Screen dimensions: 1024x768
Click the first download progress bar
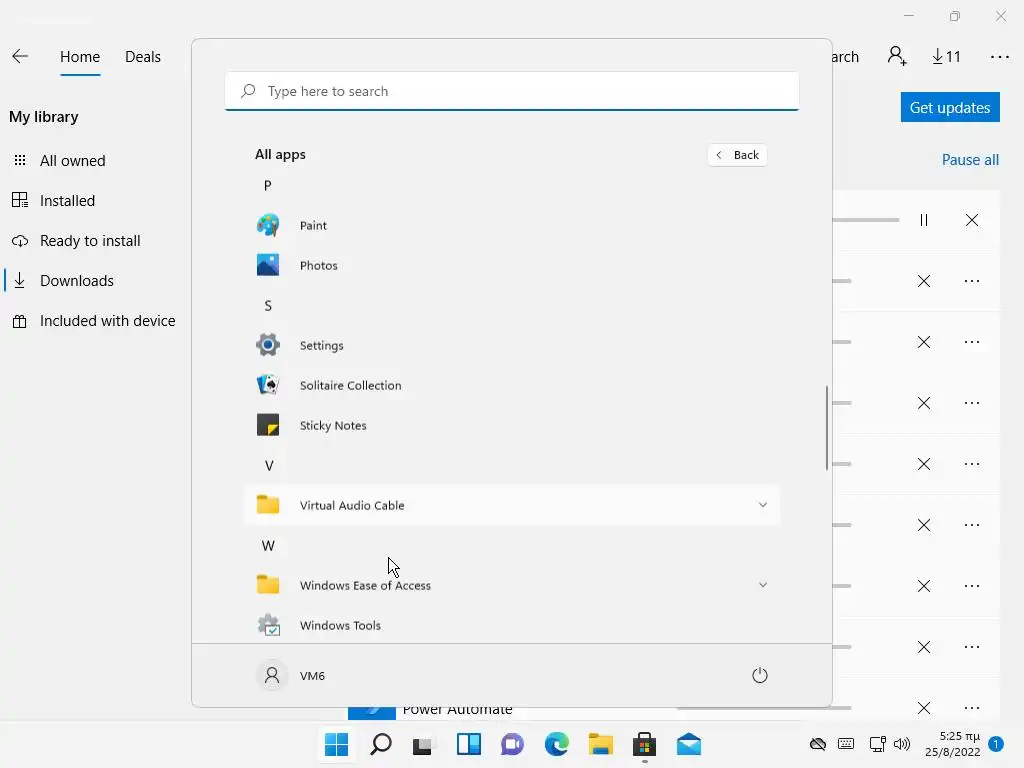(866, 220)
